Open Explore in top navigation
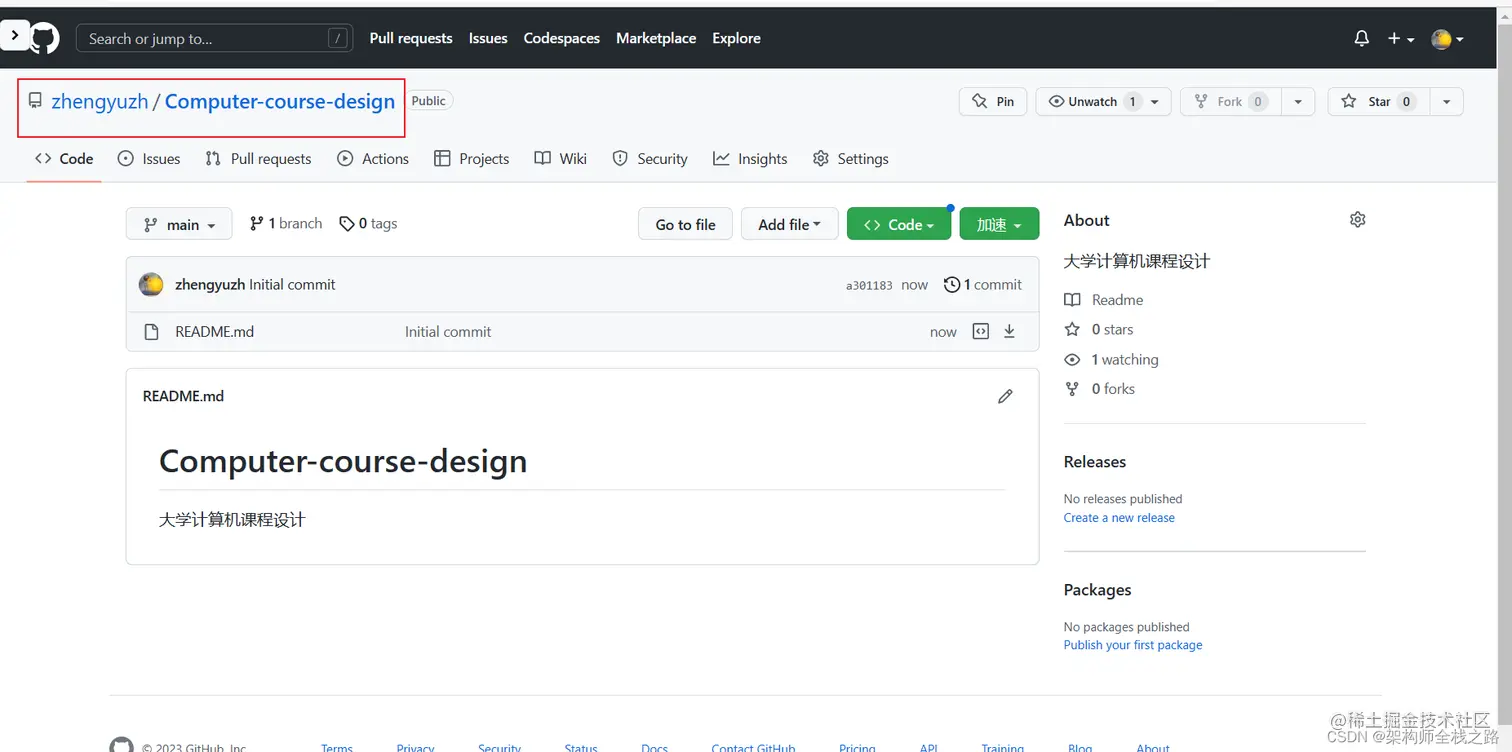 tap(736, 38)
